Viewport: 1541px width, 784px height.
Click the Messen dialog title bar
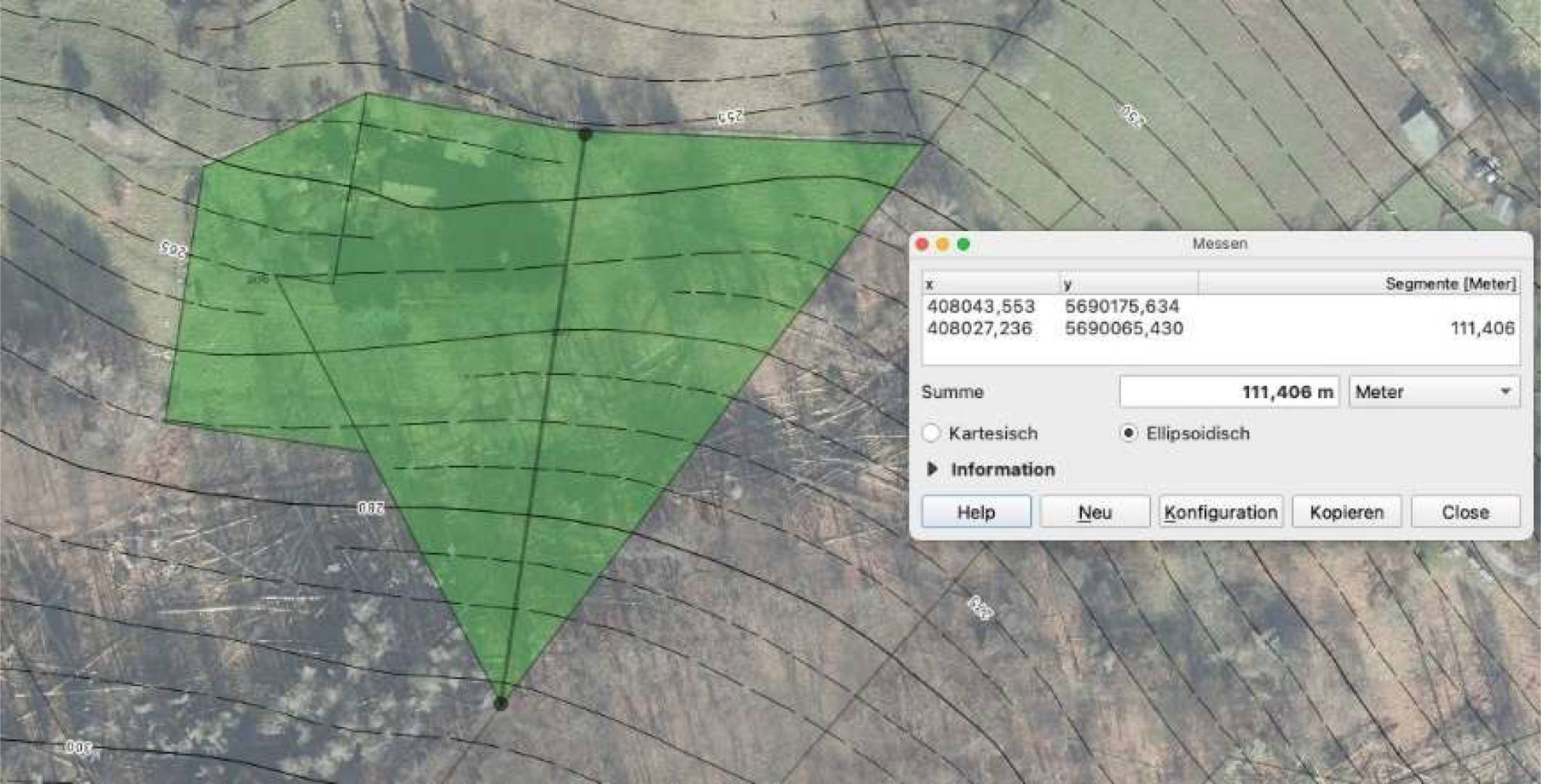pos(1220,244)
